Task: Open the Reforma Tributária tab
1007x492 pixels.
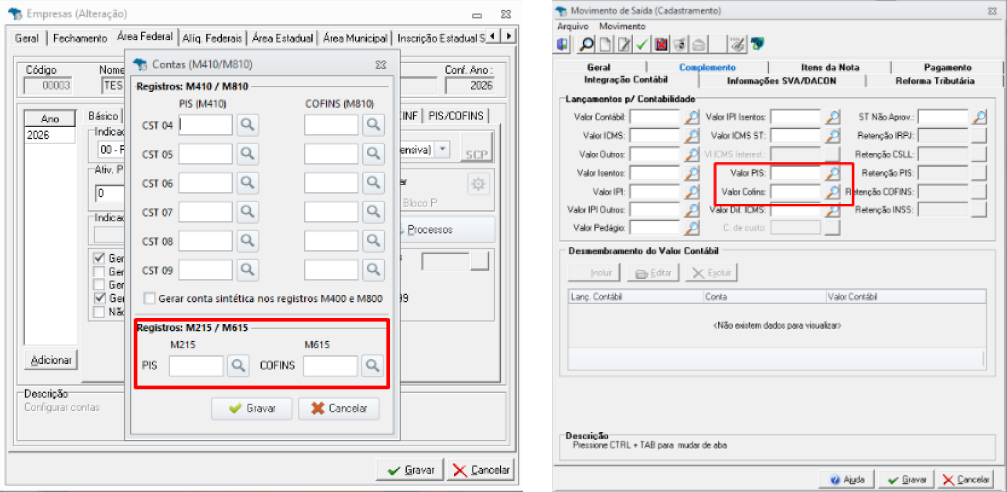Action: [x=934, y=81]
